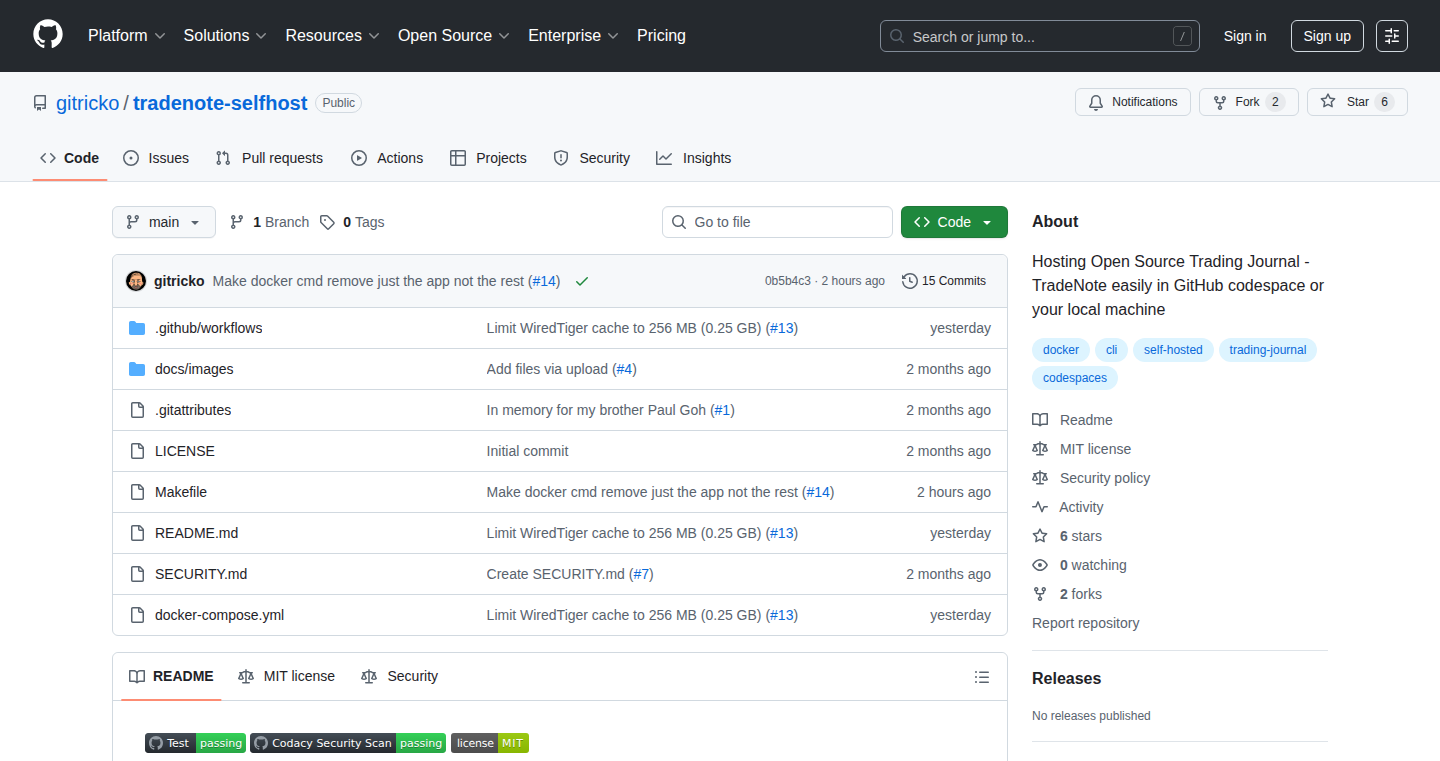Click the Sign up button
The image size is (1440, 761).
point(1327,36)
